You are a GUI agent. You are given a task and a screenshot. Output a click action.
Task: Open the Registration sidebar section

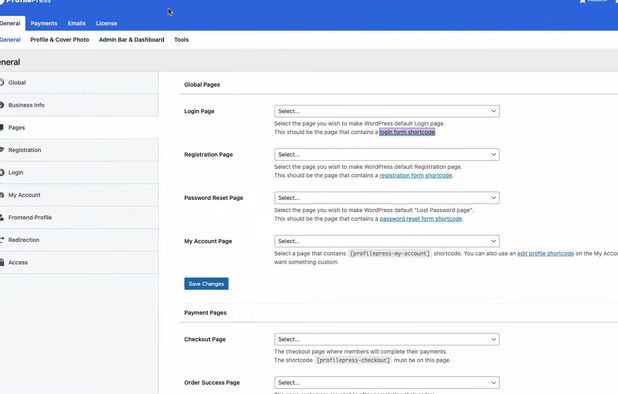[x=79, y=150]
